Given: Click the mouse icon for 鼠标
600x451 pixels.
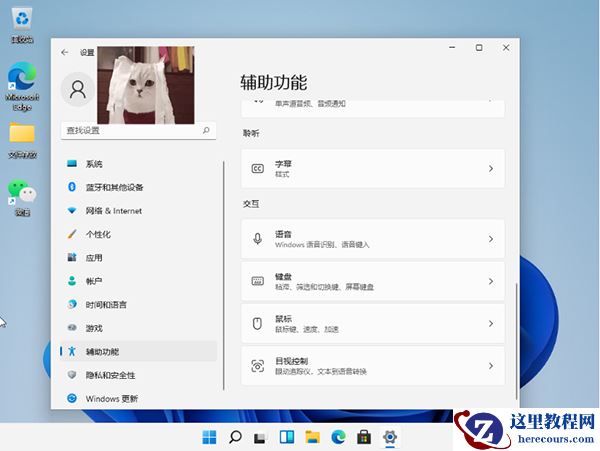Looking at the screenshot, I should 258,324.
